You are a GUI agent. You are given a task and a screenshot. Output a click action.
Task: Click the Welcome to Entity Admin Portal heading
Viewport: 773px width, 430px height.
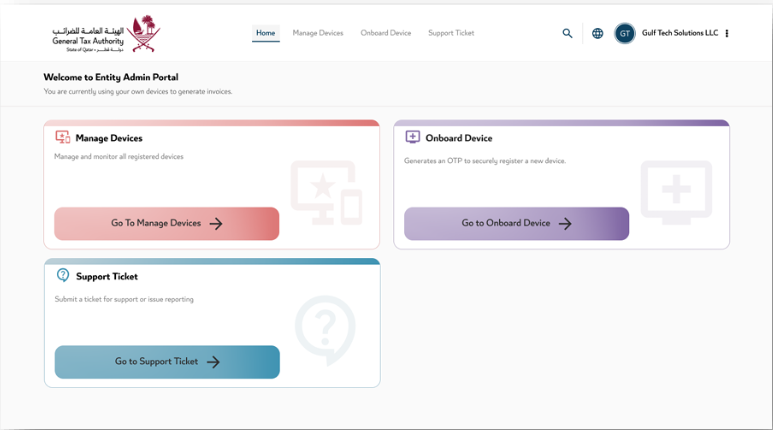(x=111, y=77)
